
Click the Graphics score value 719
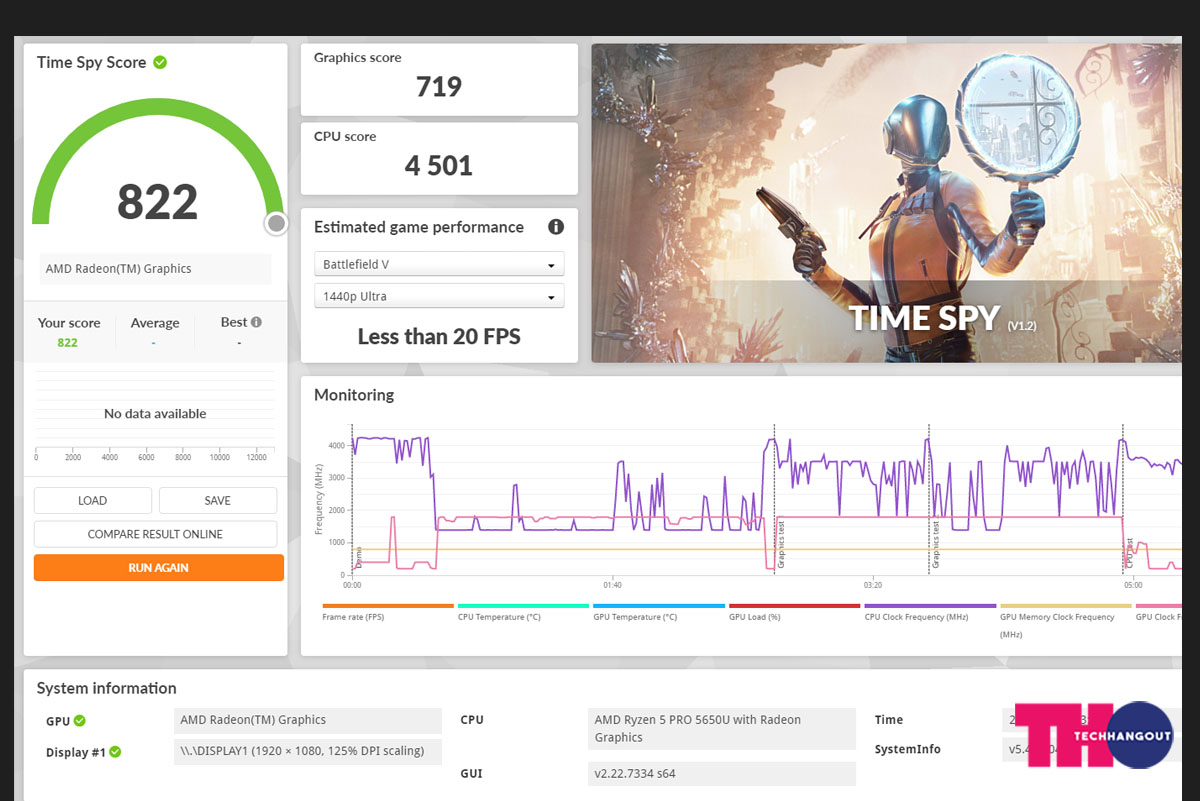click(x=439, y=87)
